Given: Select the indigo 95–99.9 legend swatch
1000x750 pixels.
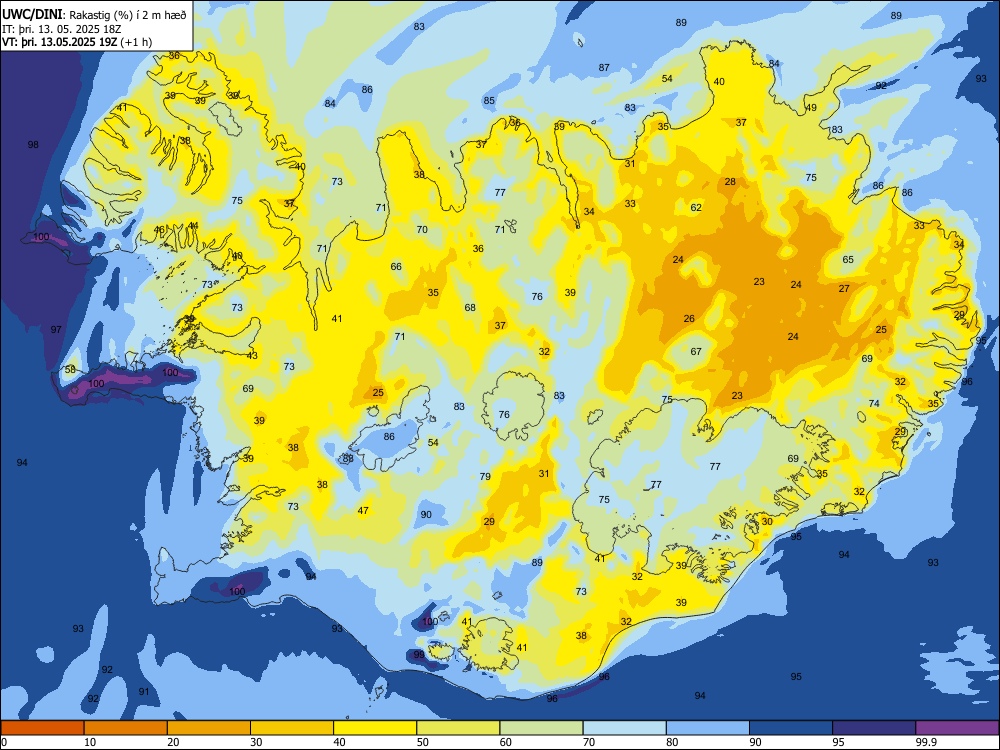Looking at the screenshot, I should (874, 728).
